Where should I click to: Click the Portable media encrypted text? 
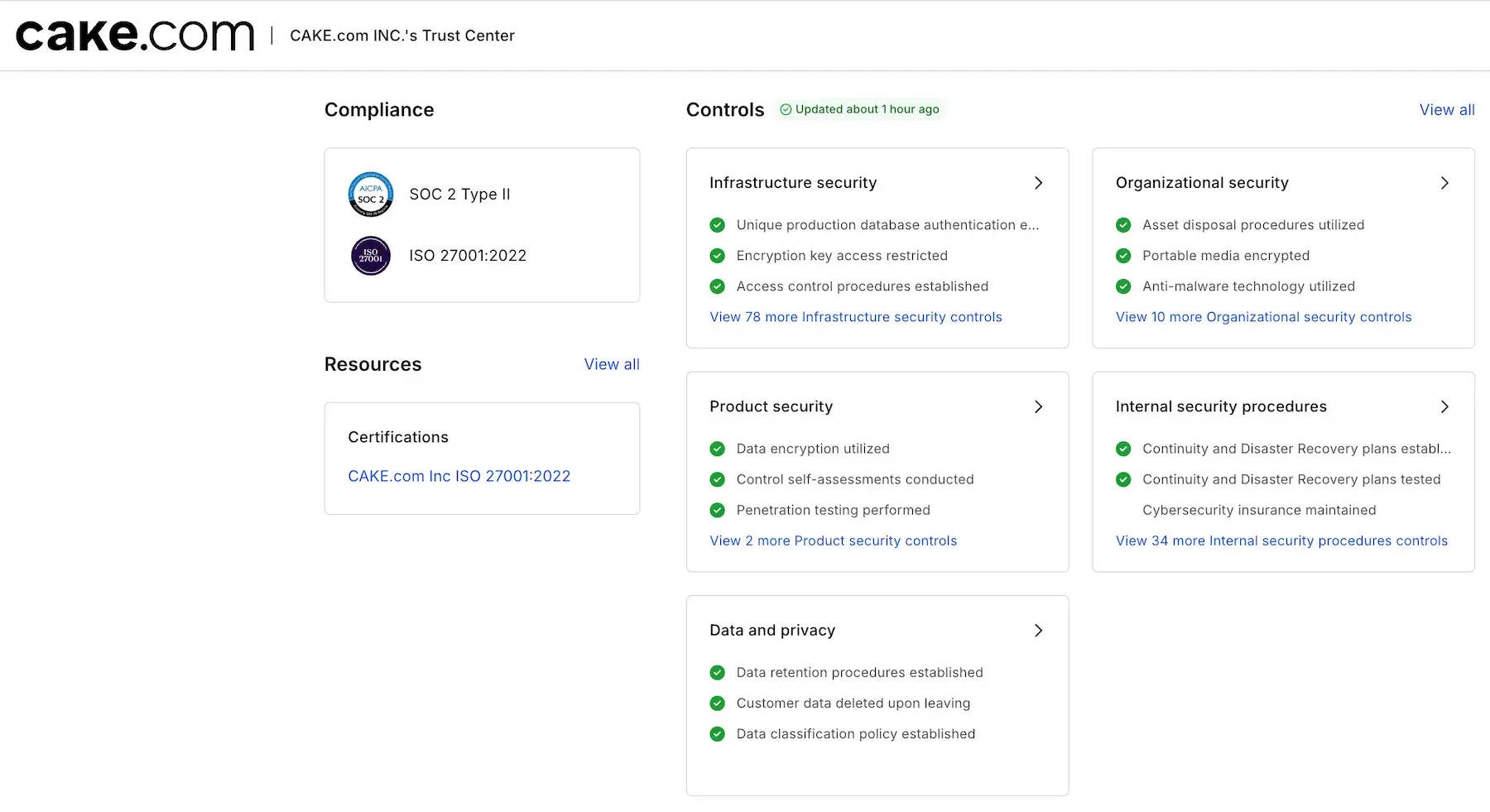(x=1226, y=256)
